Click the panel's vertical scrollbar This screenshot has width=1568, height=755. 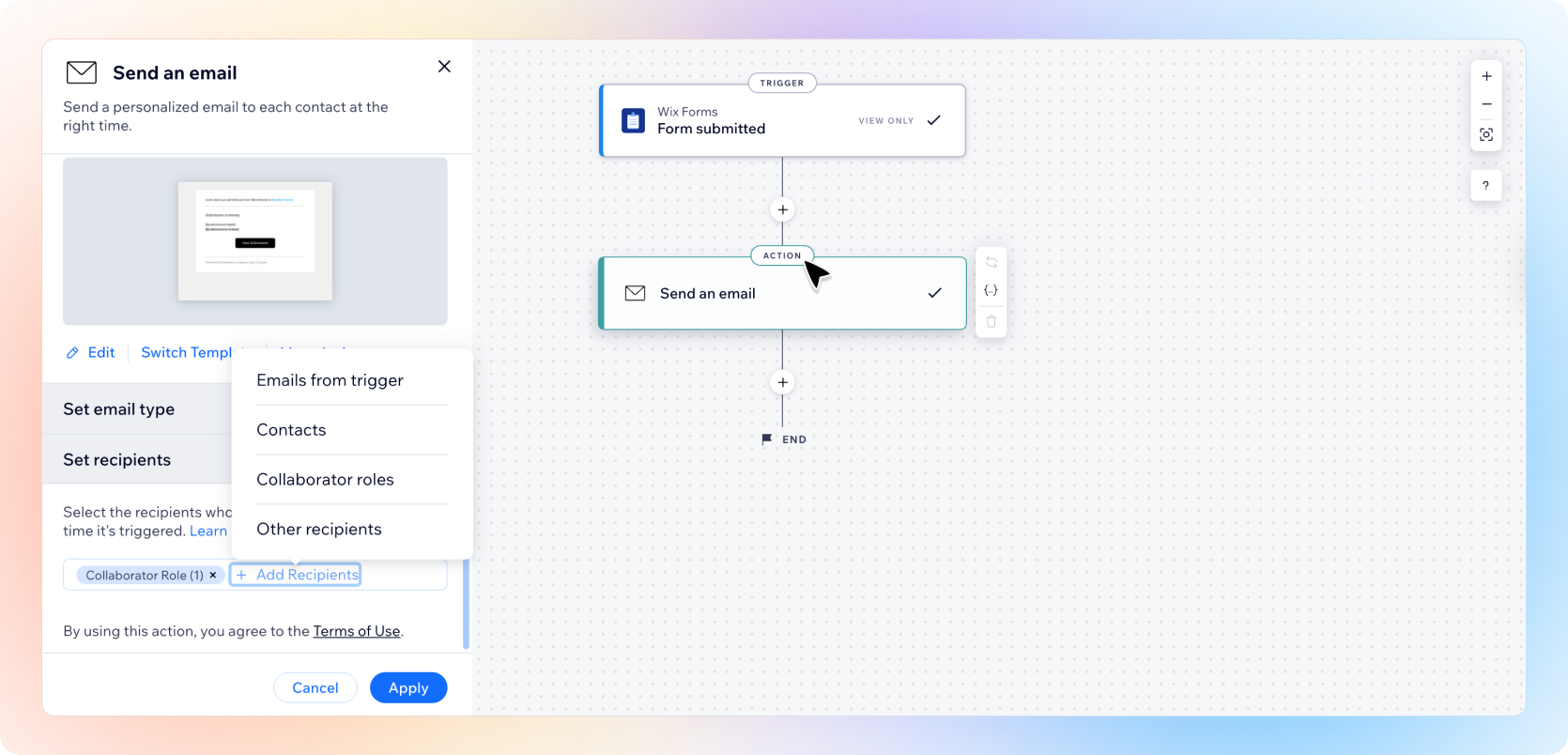[466, 603]
